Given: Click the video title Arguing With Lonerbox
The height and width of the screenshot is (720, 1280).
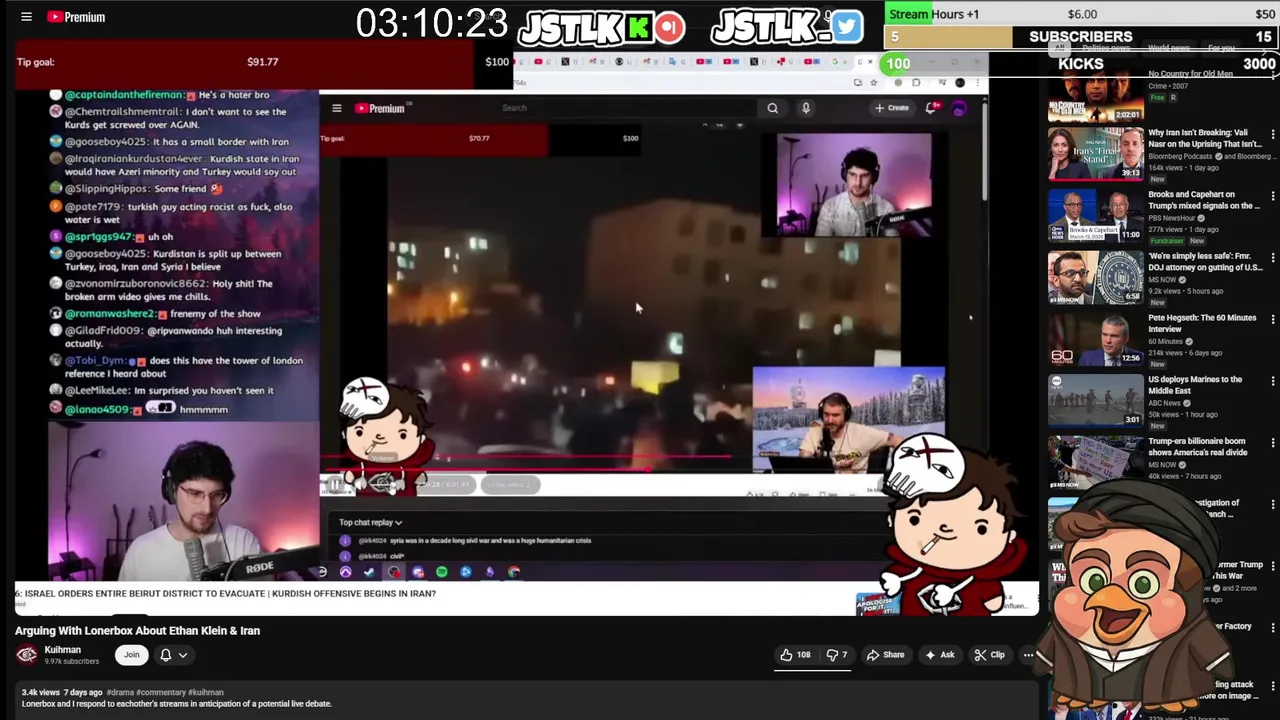Looking at the screenshot, I should click(137, 631).
